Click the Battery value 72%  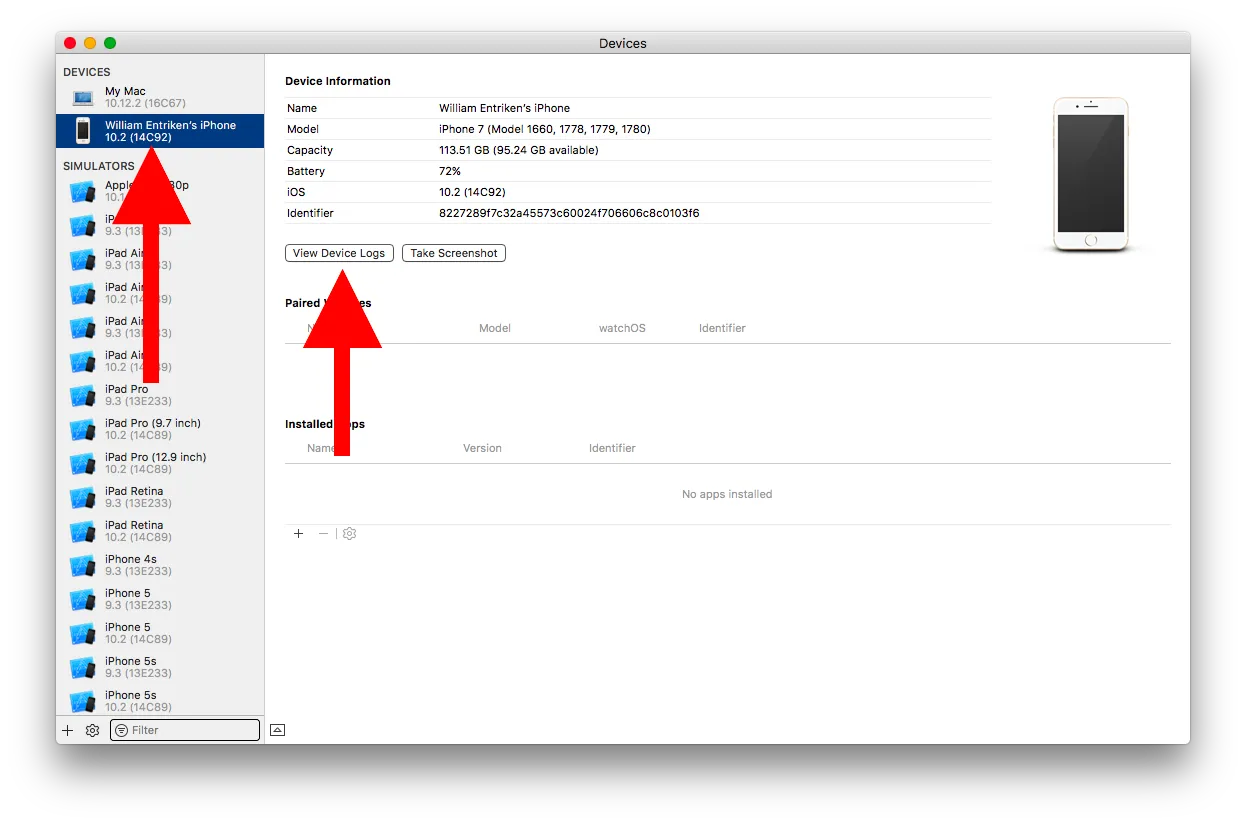450,171
